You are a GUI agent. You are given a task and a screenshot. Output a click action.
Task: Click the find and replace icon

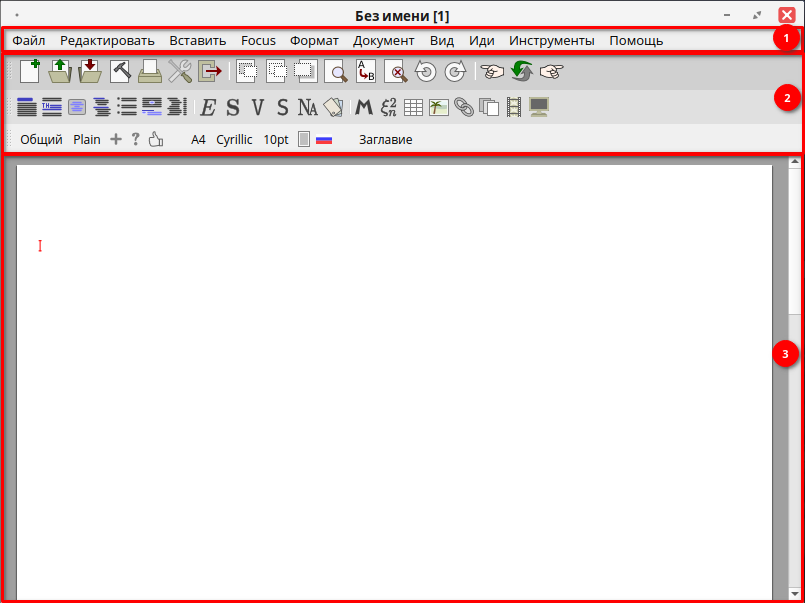tap(366, 71)
